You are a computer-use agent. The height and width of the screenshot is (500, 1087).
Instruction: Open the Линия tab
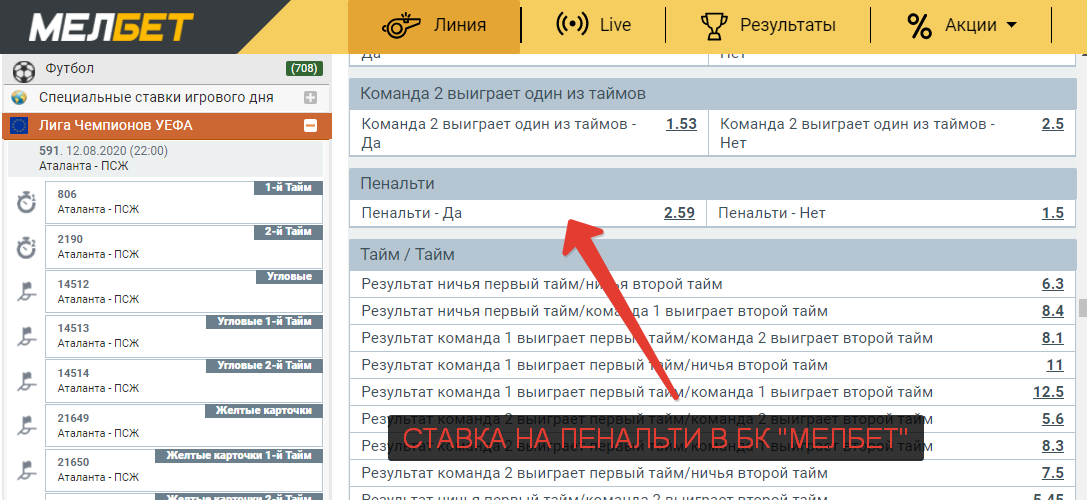(x=434, y=26)
